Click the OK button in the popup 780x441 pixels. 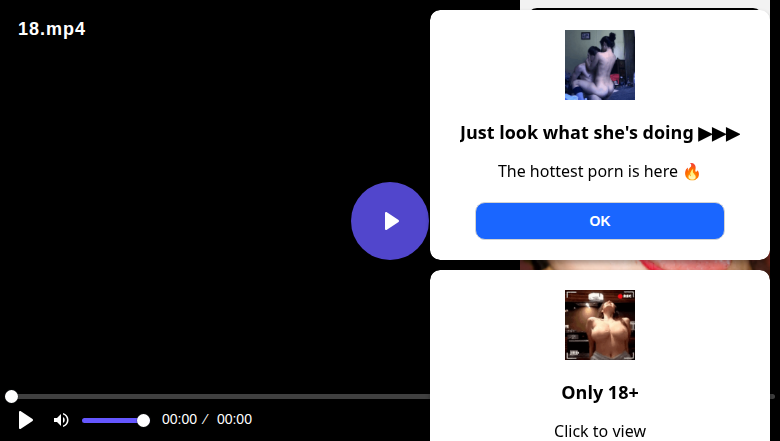[x=599, y=221]
